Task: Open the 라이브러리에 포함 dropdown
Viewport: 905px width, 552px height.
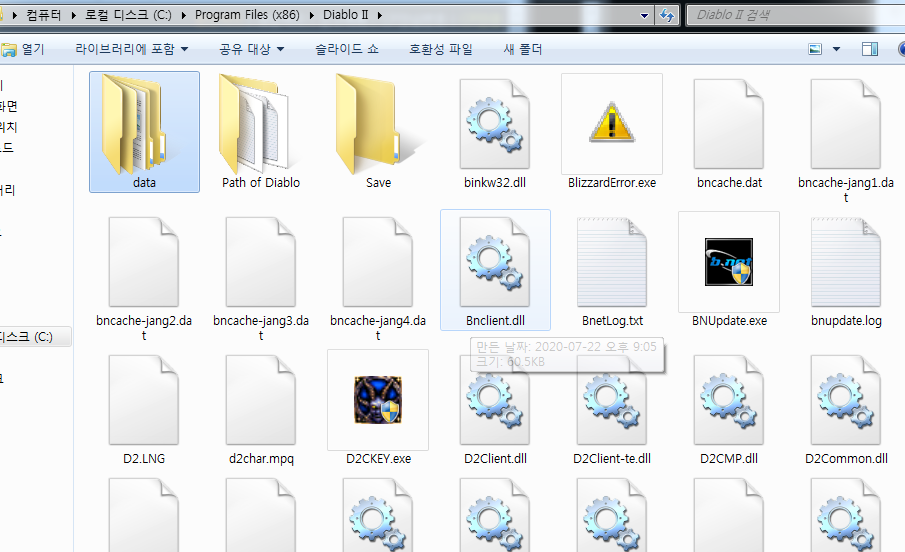Action: click(x=132, y=49)
